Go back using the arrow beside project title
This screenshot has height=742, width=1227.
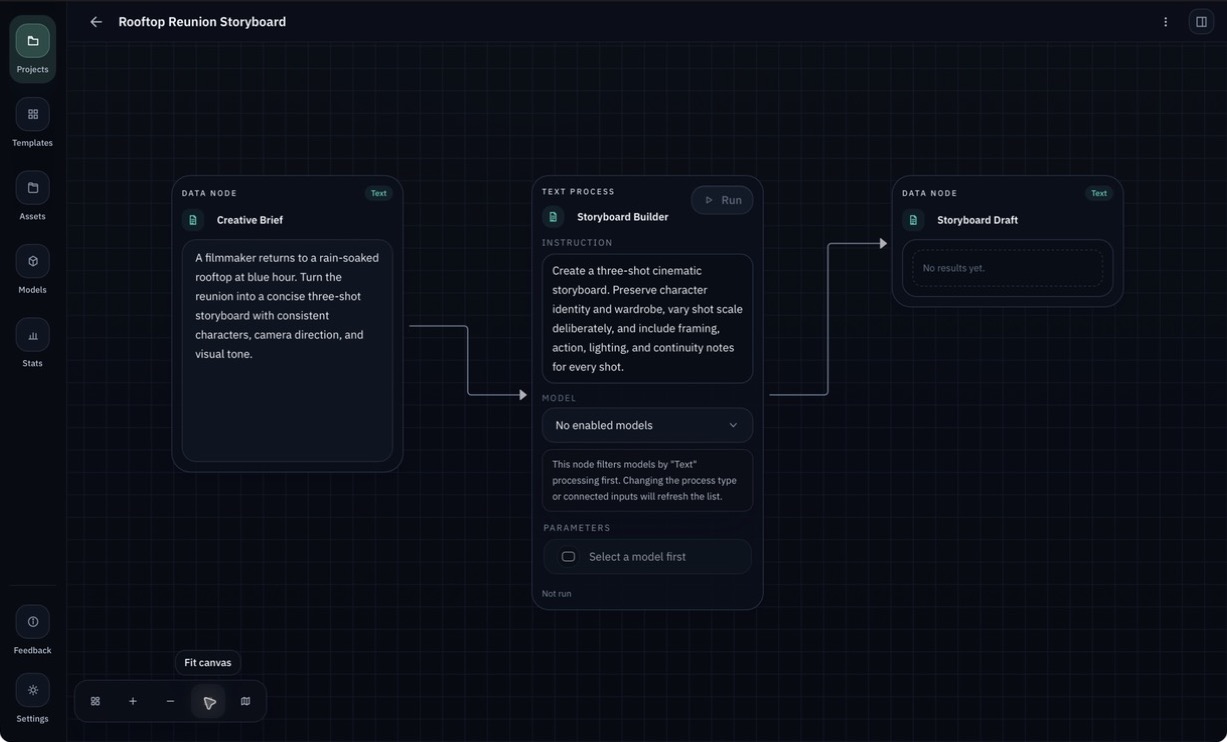(96, 22)
